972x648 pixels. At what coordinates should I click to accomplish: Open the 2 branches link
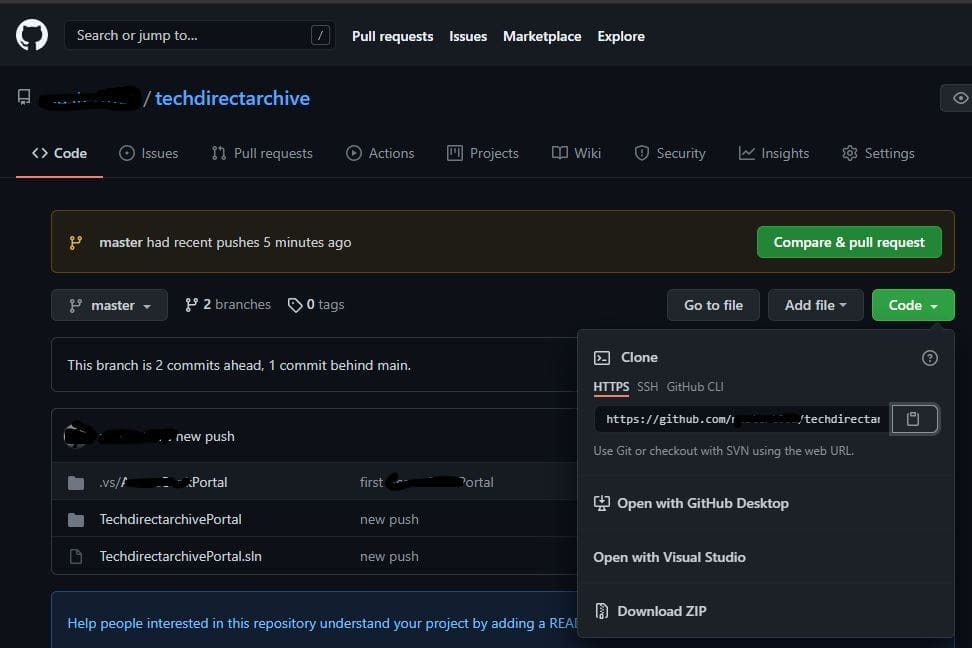[x=228, y=304]
